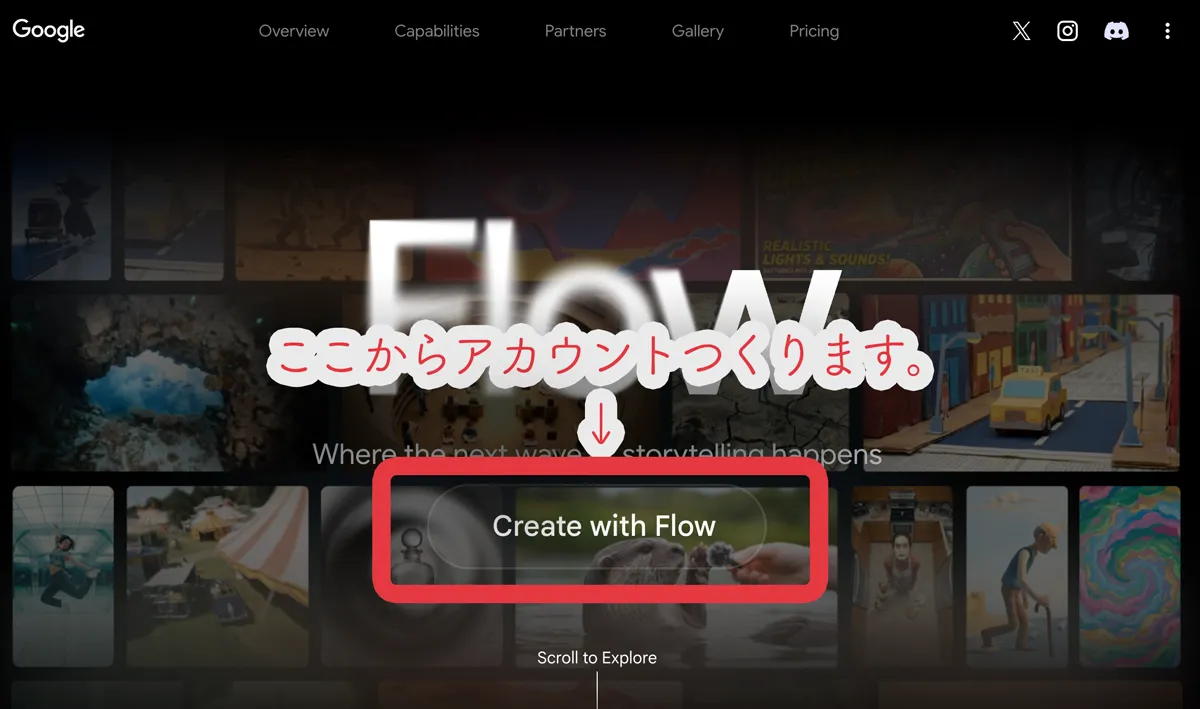Open the Discord icon link
Image resolution: width=1200 pixels, height=709 pixels.
coord(1116,31)
